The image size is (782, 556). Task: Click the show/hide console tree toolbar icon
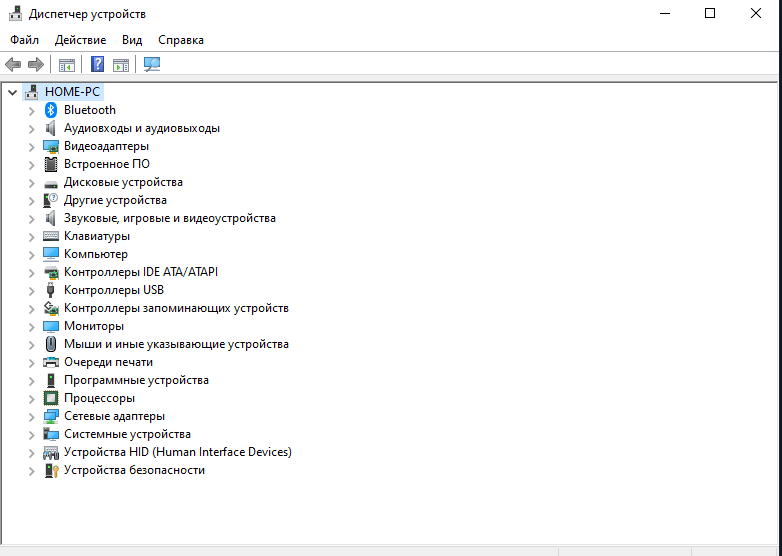67,64
